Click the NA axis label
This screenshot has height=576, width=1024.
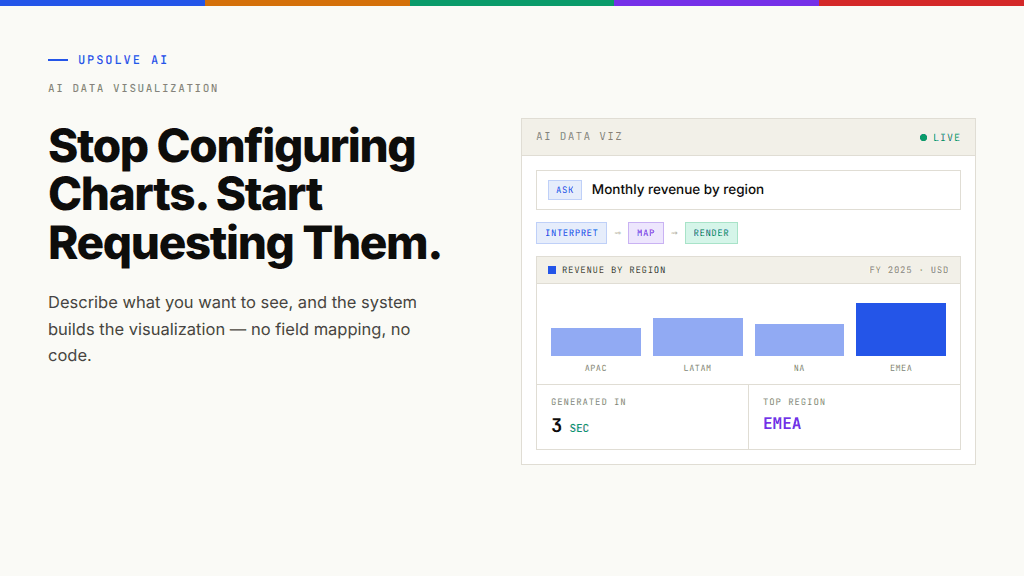[799, 368]
